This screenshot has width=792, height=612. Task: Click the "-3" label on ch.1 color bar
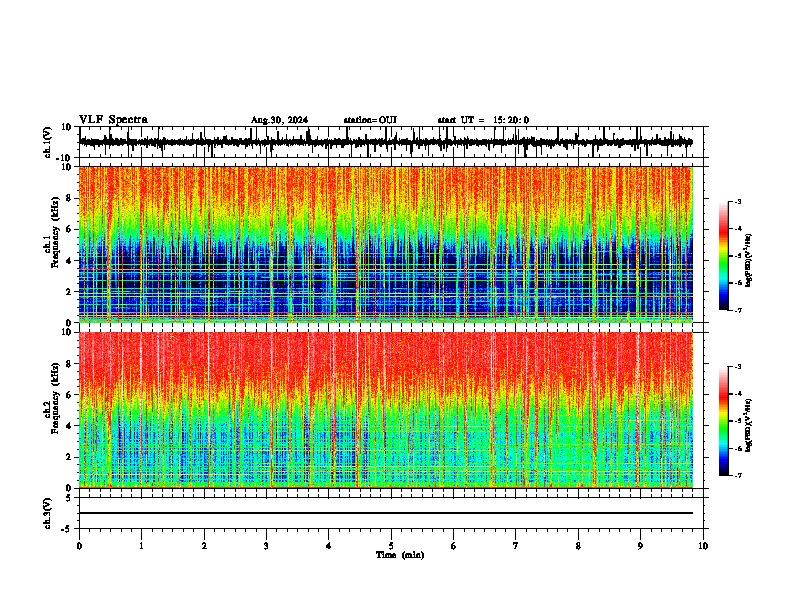pos(738,201)
